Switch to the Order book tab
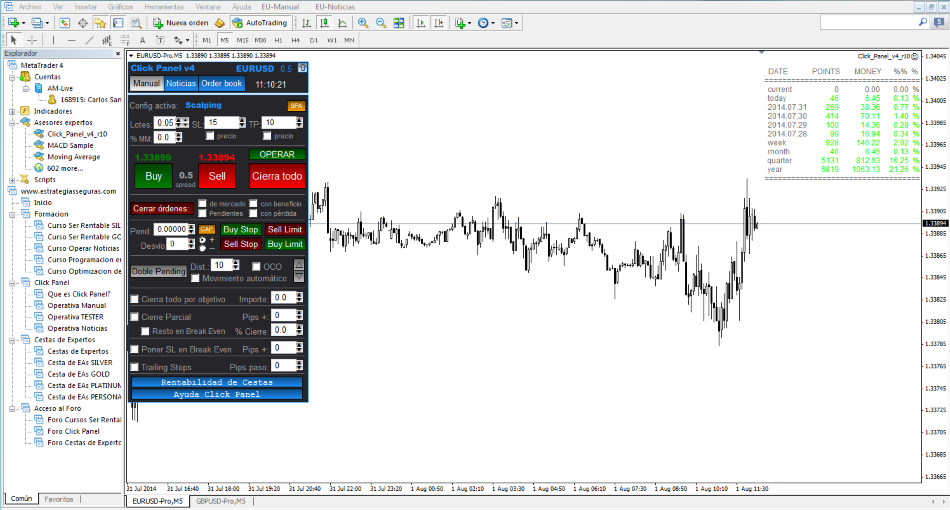The height and width of the screenshot is (510, 950). click(222, 84)
